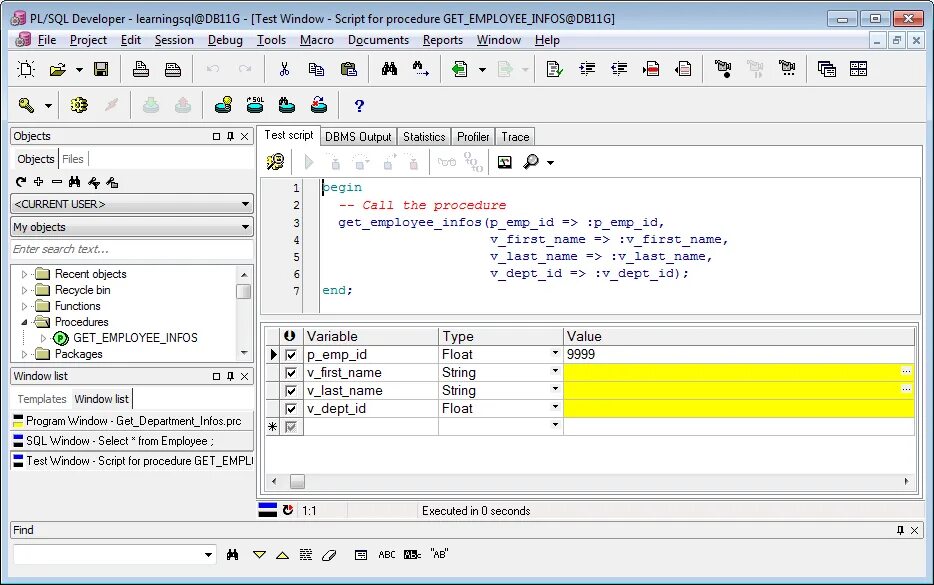Image resolution: width=934 pixels, height=585 pixels.
Task: Click the find previous up arrow icon
Action: pos(282,555)
